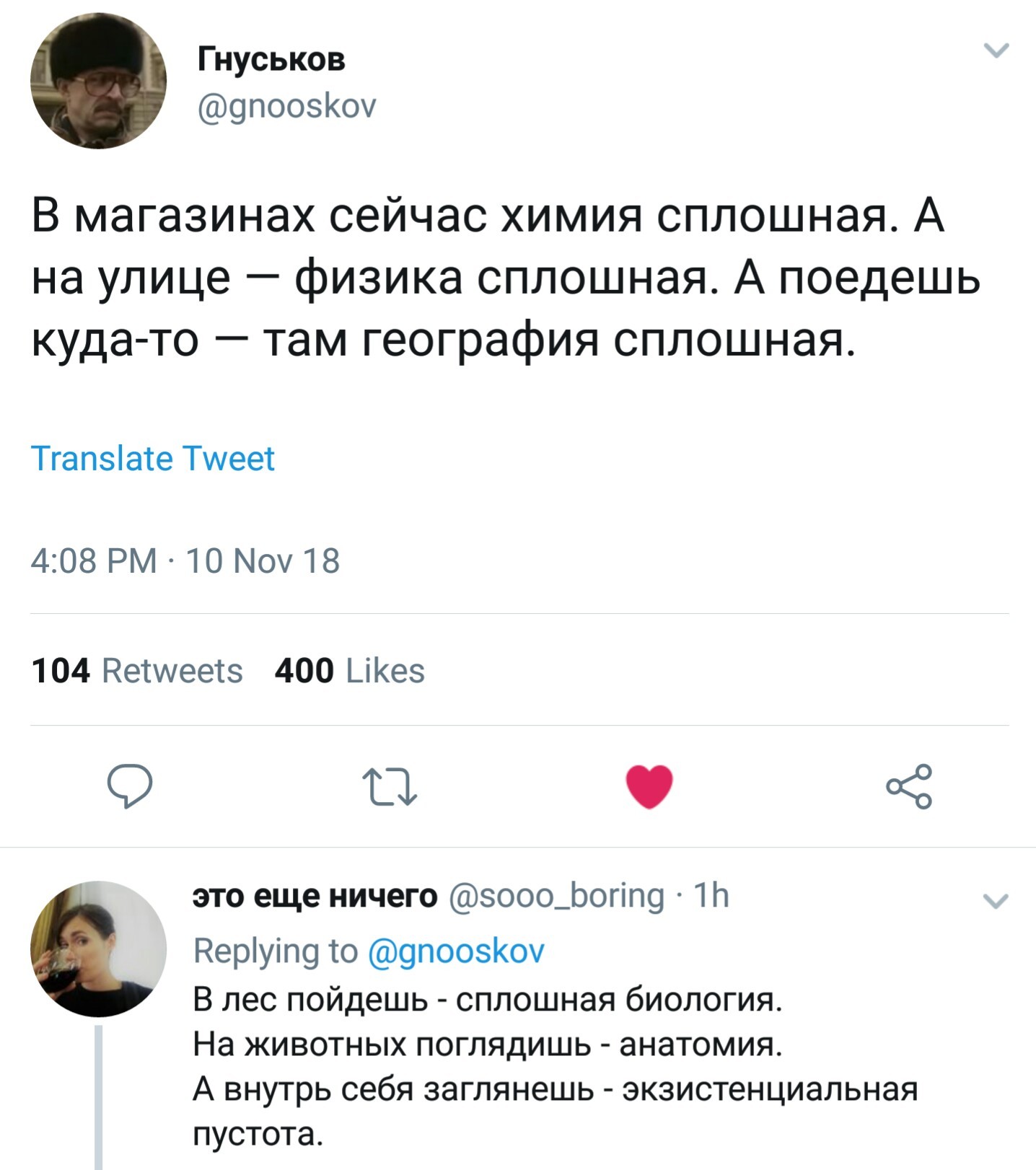View the 400 Likes list
Screen dimensions: 1036x1170
(x=350, y=671)
